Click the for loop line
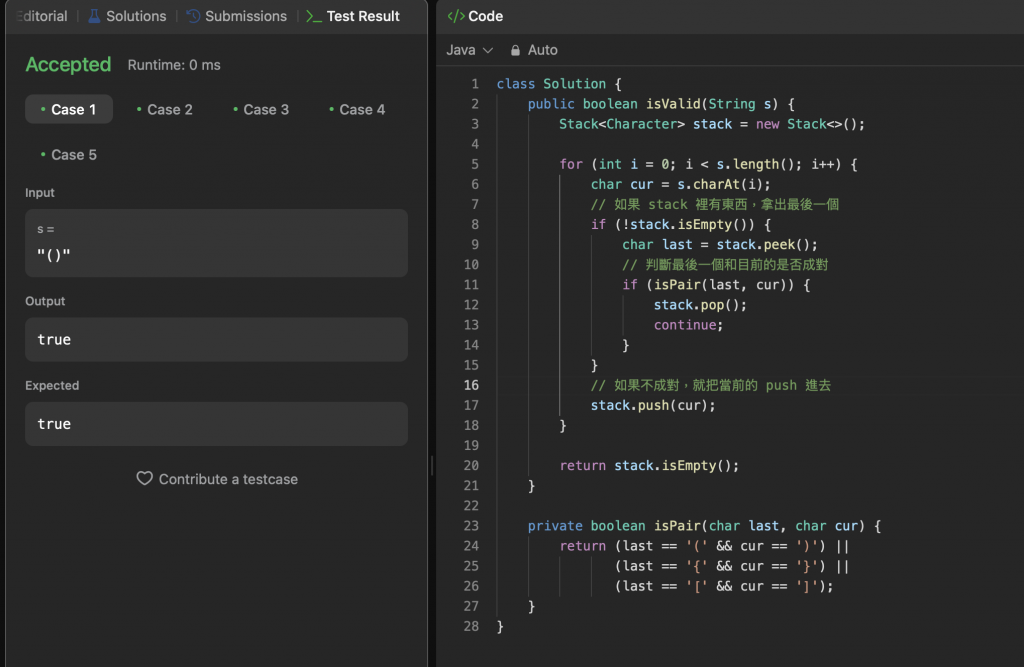 [x=708, y=164]
